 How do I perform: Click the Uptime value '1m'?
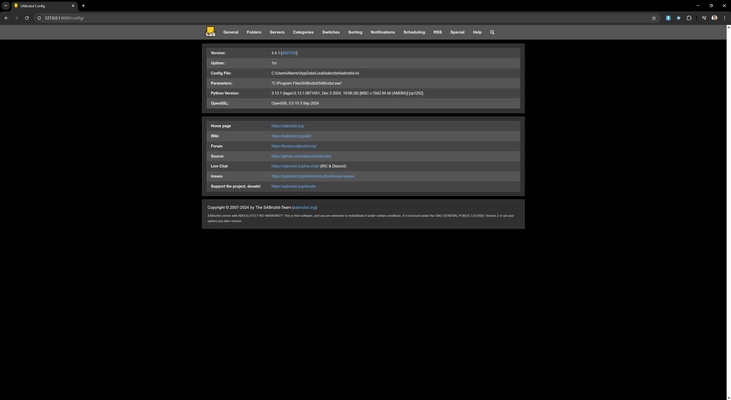[274, 63]
